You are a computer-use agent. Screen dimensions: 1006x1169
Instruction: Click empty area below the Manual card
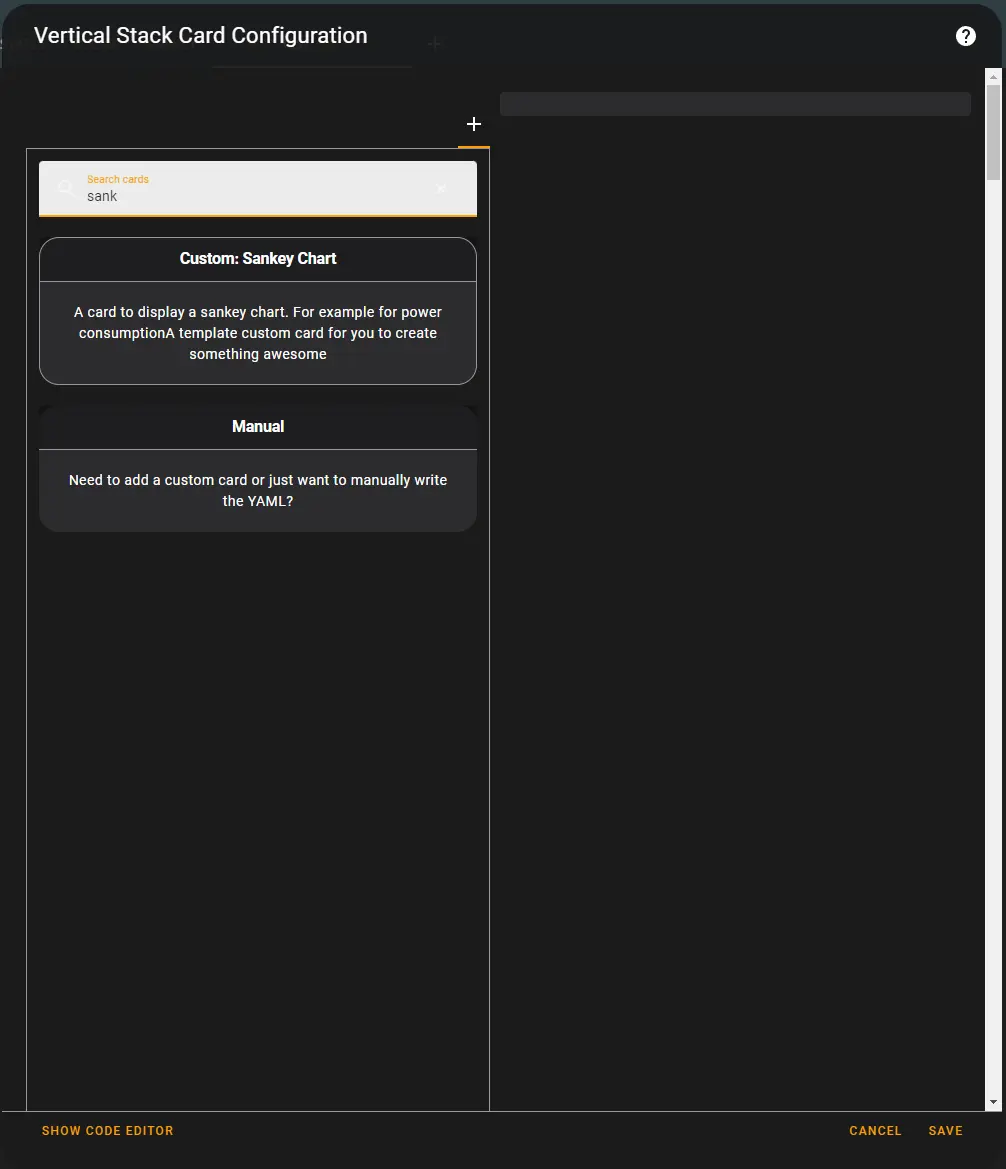click(258, 800)
